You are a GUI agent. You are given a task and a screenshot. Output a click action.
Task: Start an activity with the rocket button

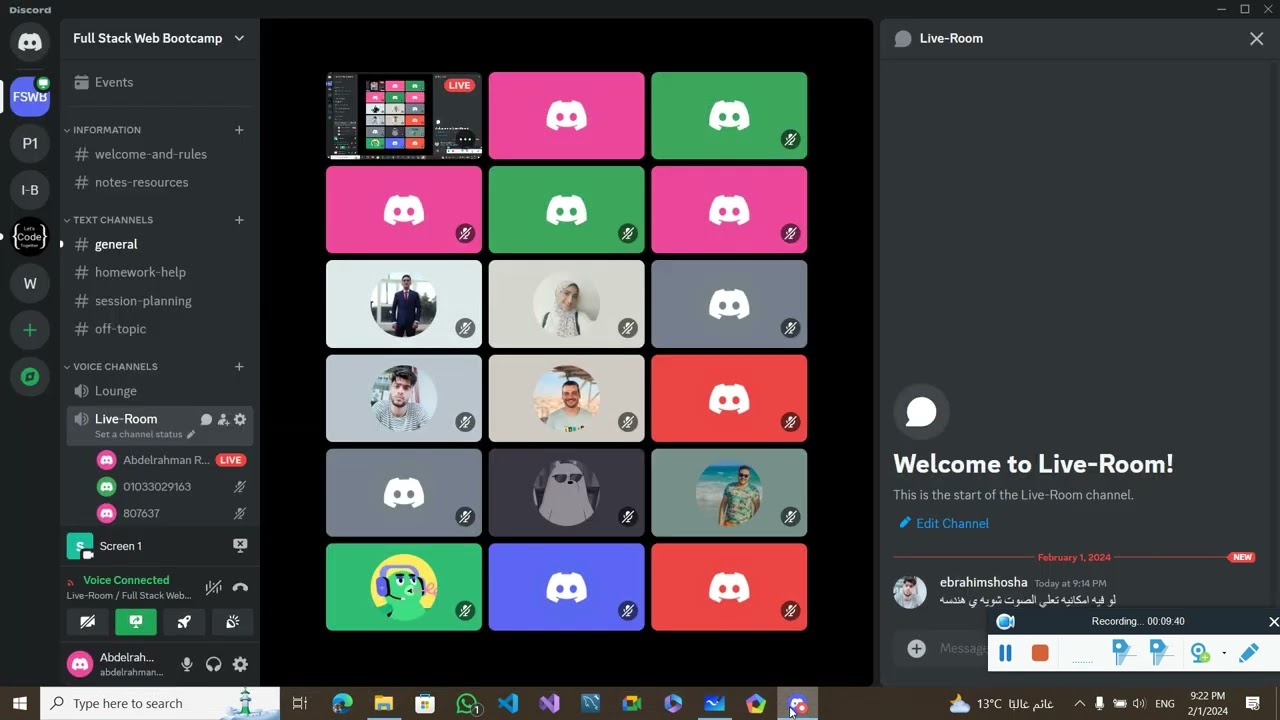pos(184,622)
